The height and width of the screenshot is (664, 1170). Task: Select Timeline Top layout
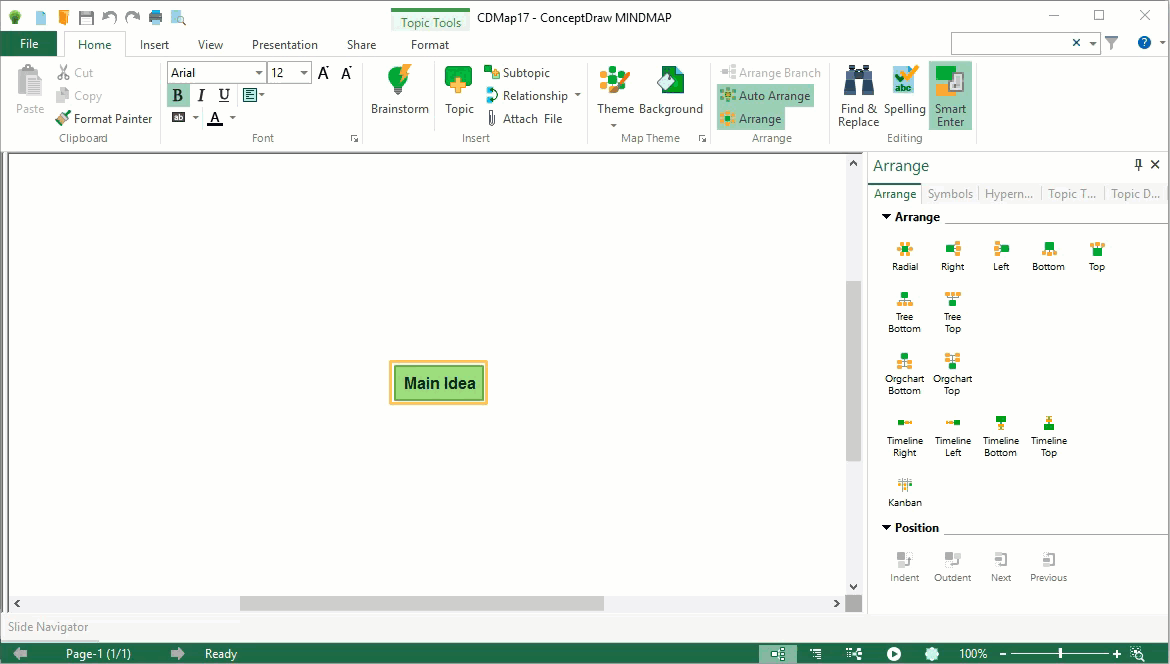[1048, 436]
